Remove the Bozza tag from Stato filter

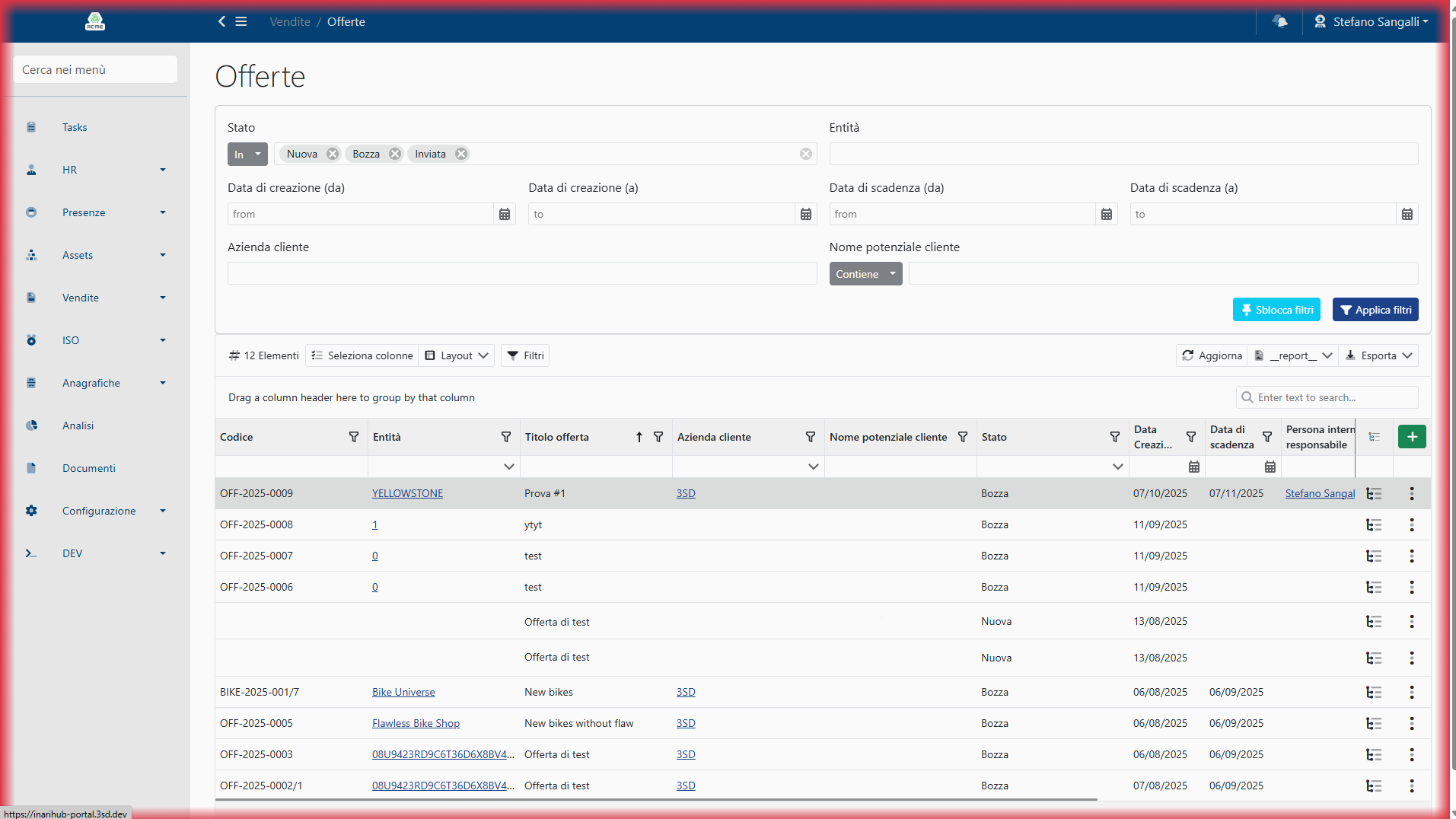(x=395, y=154)
